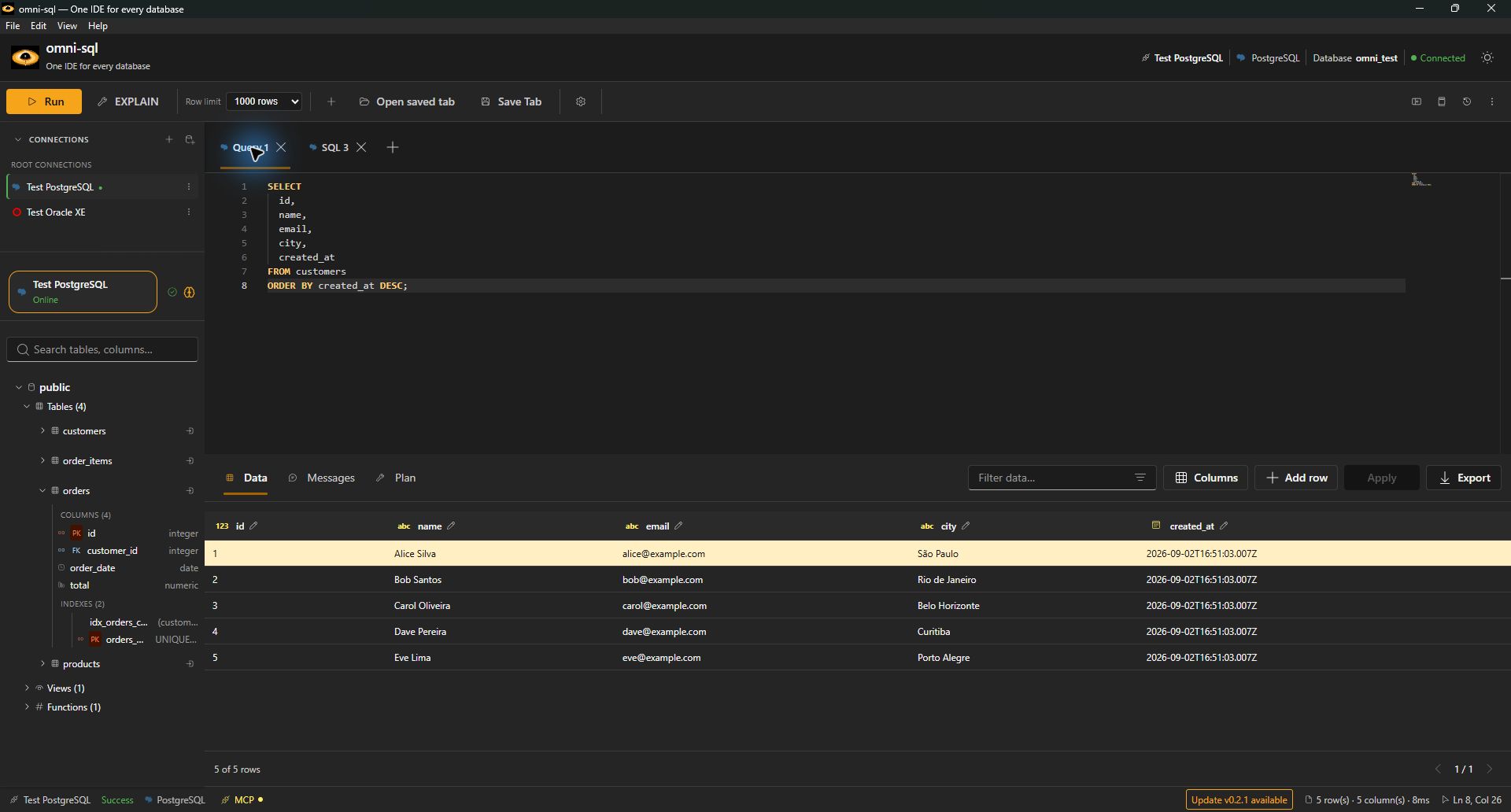The height and width of the screenshot is (812, 1511).
Task: Go to the previous results page arrow
Action: pyautogui.click(x=1438, y=769)
